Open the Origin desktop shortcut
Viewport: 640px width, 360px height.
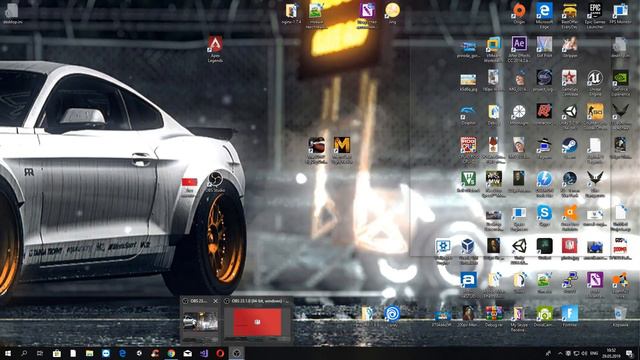coord(519,13)
